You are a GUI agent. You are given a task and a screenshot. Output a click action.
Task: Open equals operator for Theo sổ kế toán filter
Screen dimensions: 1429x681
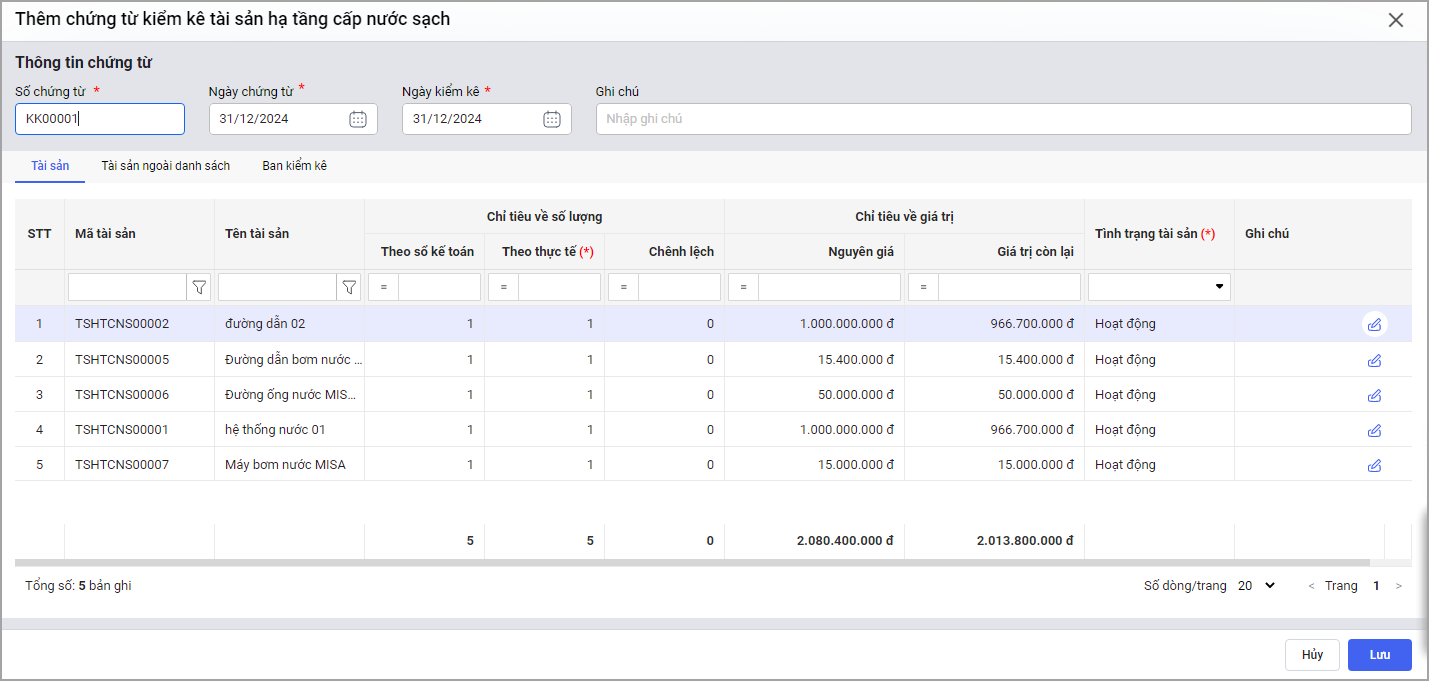[x=383, y=288]
